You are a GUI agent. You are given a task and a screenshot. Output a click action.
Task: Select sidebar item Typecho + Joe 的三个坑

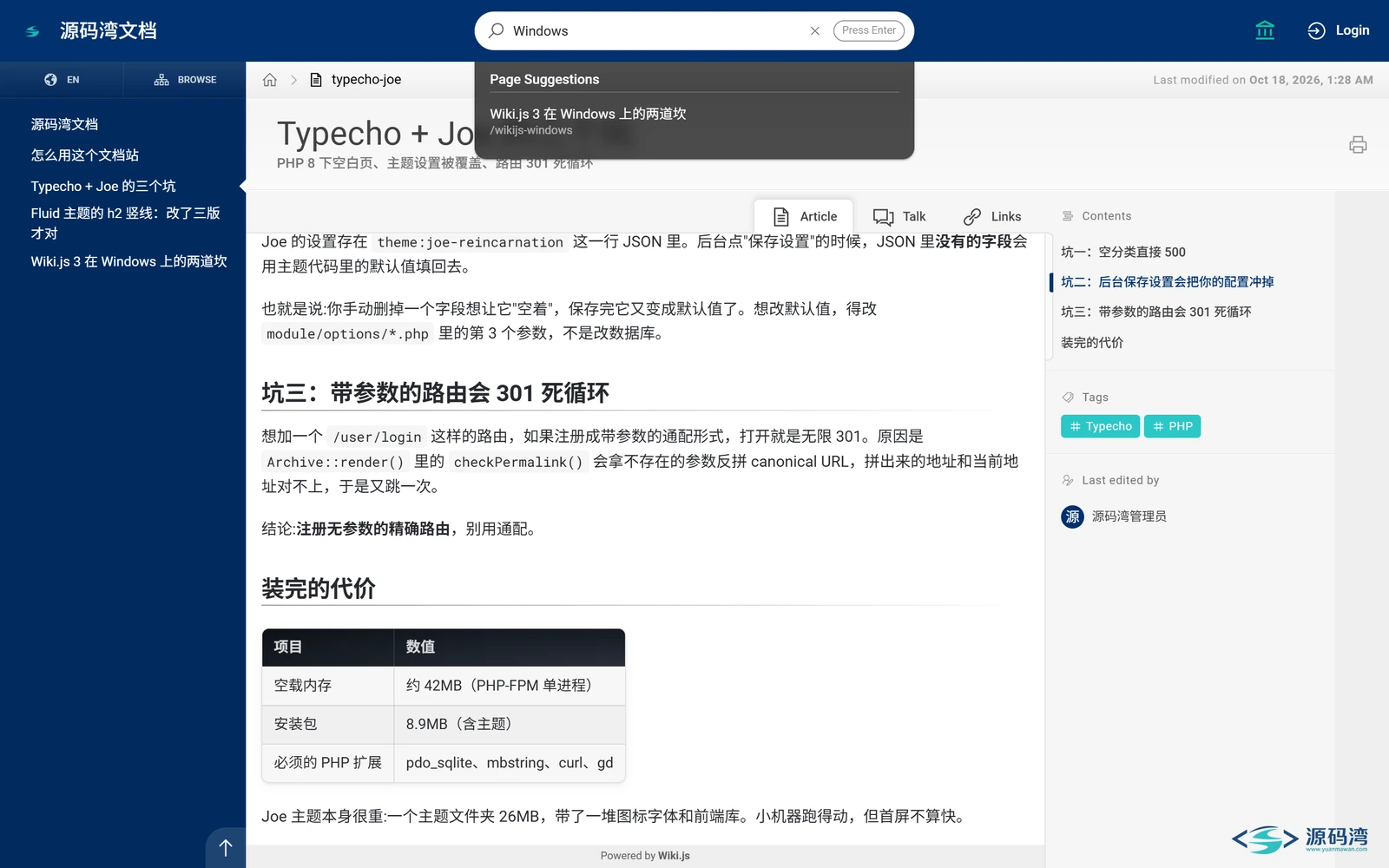click(x=103, y=187)
